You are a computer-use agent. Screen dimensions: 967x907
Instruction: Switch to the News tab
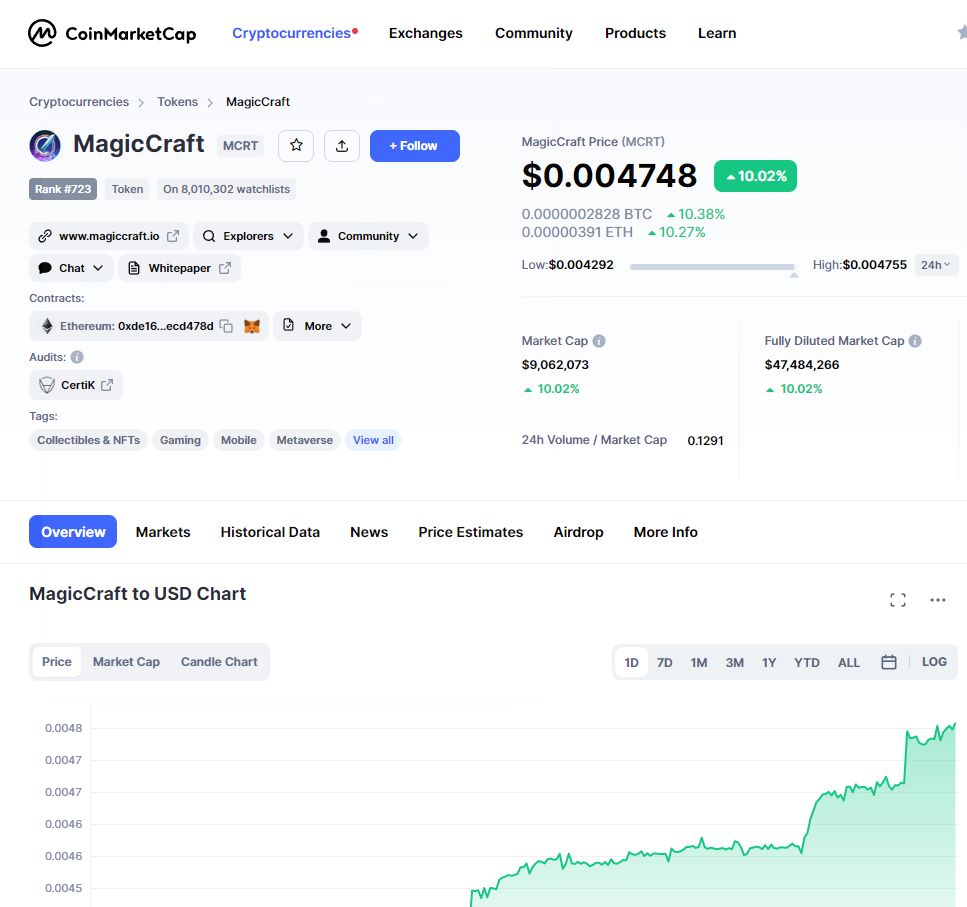369,532
